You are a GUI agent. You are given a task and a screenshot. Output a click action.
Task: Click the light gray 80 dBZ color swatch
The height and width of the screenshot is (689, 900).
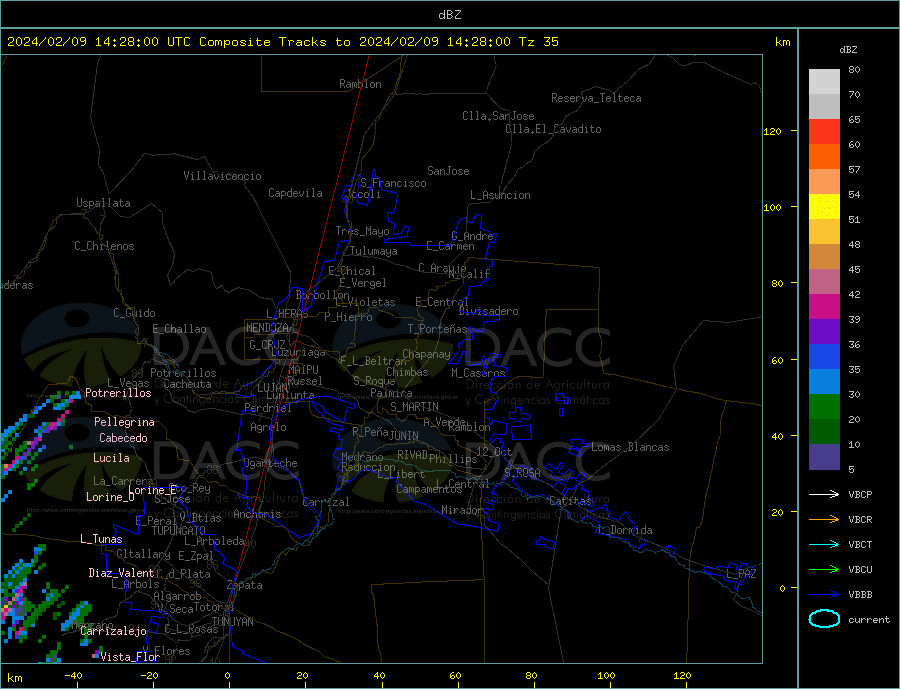tap(824, 82)
